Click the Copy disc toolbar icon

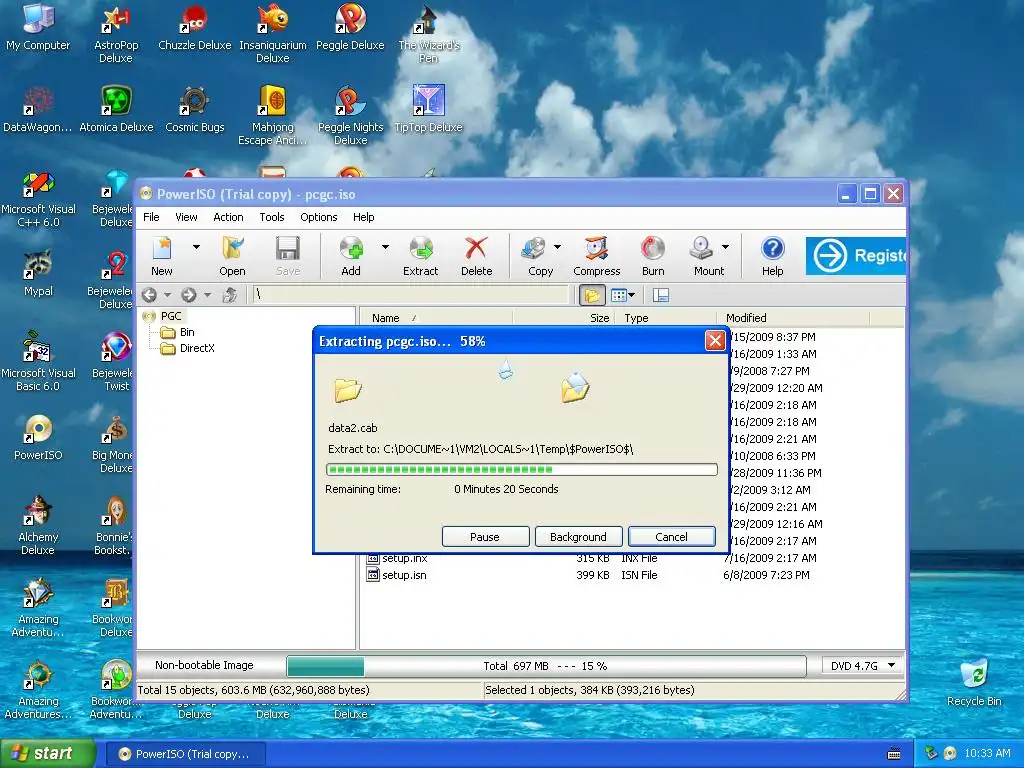(x=539, y=256)
